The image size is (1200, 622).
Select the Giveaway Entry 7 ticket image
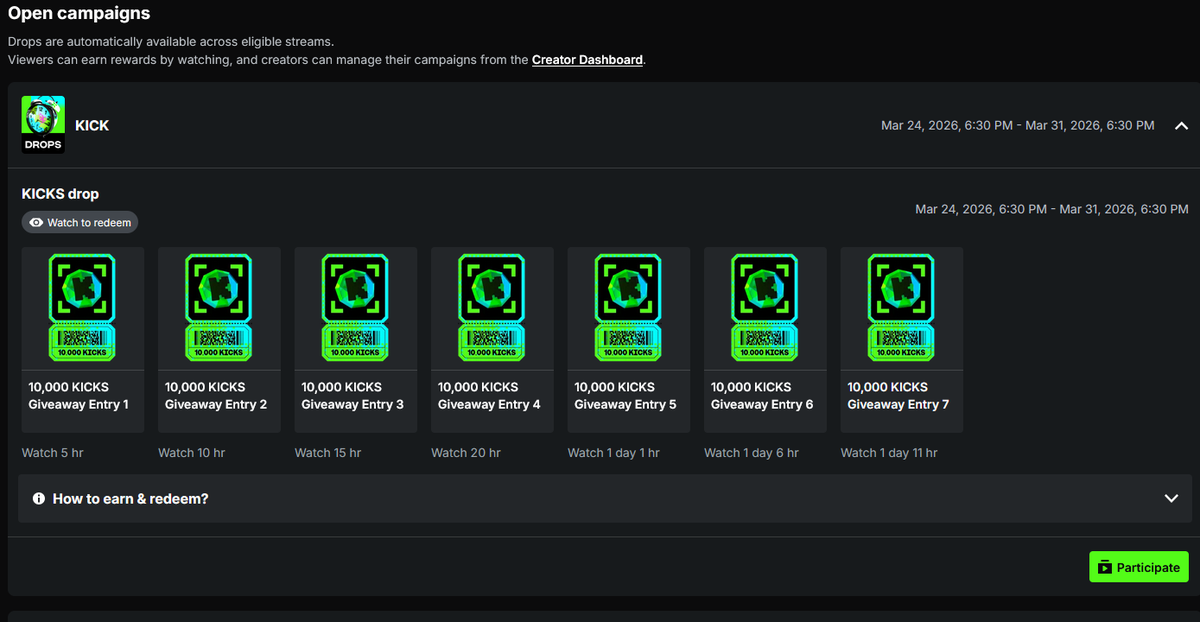pyautogui.click(x=901, y=307)
